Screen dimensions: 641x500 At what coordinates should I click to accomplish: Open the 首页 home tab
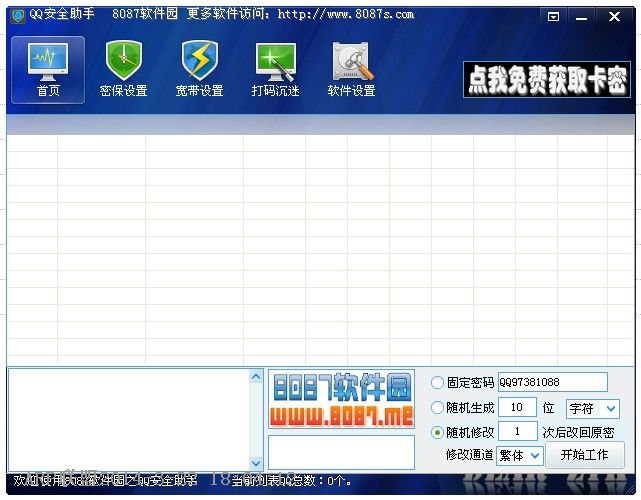click(x=48, y=70)
